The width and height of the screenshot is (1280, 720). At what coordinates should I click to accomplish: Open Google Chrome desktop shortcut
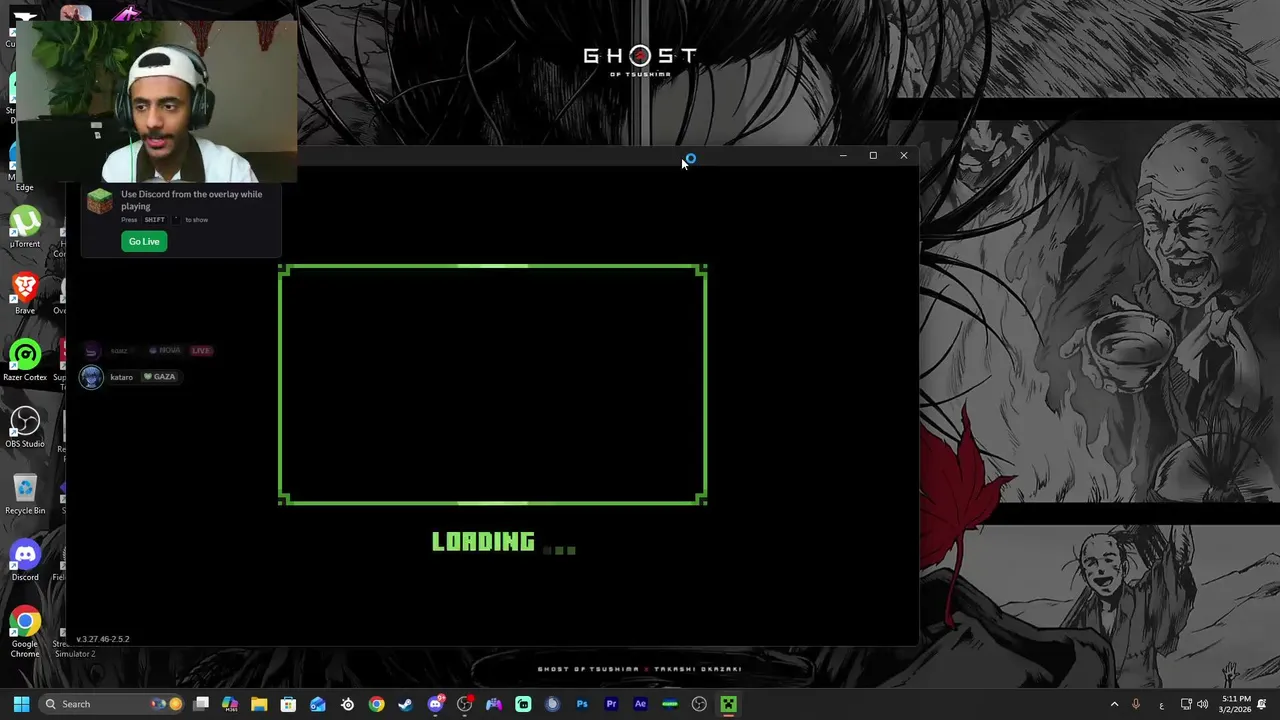click(x=25, y=632)
